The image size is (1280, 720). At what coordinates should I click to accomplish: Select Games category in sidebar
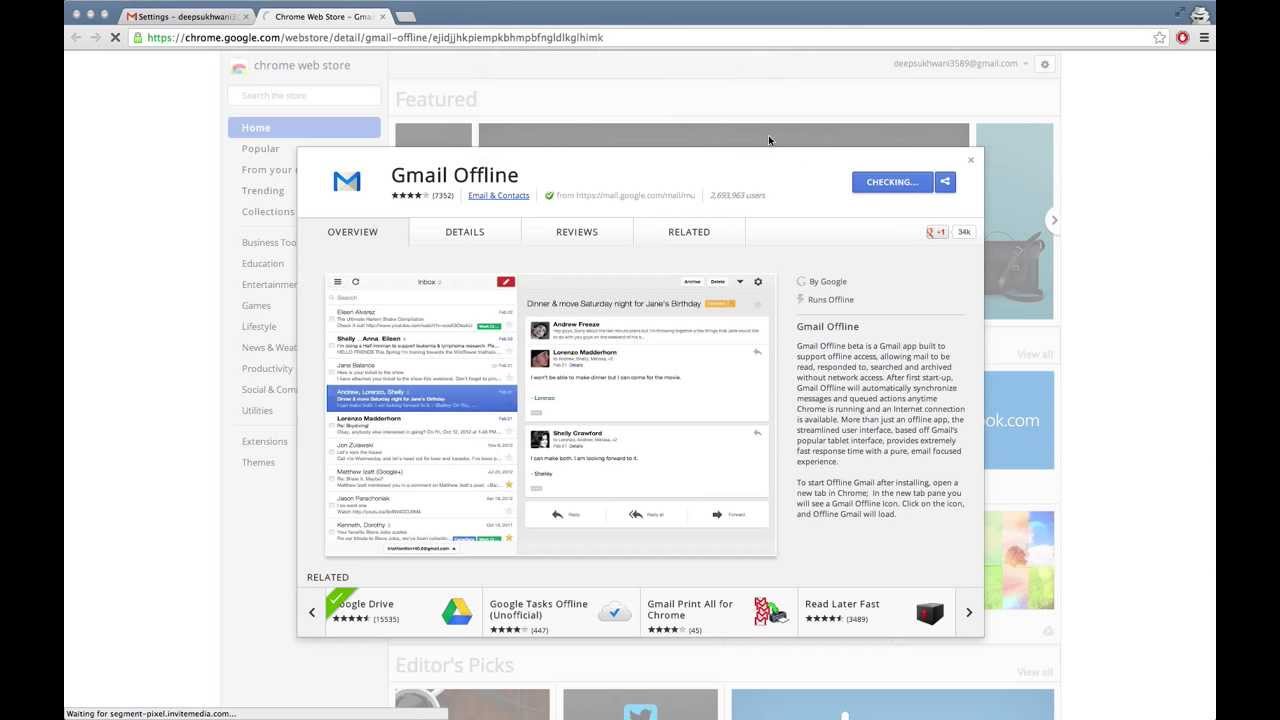tap(256, 306)
